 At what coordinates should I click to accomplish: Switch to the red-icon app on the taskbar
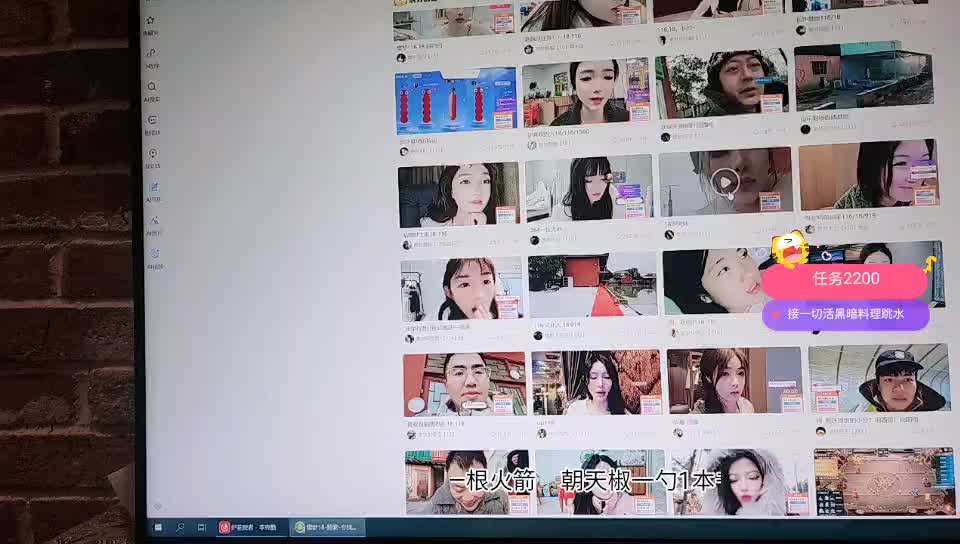point(250,527)
